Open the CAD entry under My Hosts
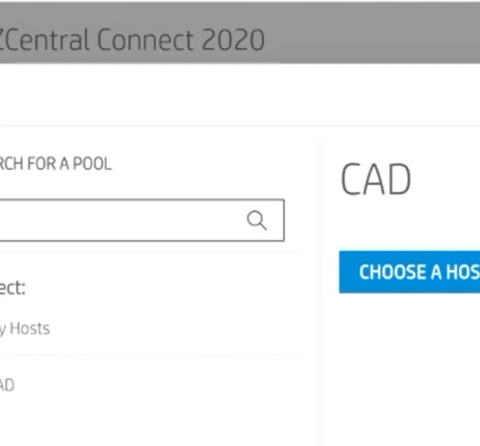480x446 pixels. click(x=7, y=385)
